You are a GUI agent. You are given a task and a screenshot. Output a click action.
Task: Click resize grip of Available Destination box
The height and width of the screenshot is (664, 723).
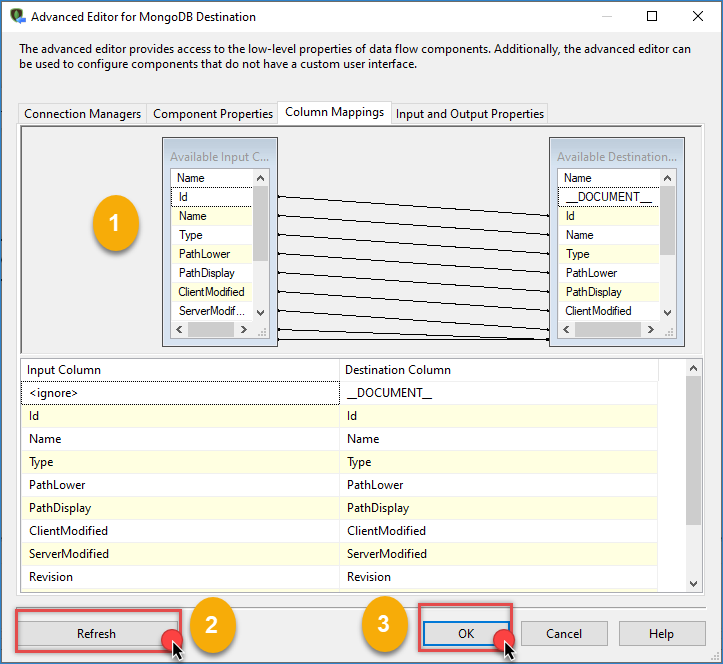(669, 332)
